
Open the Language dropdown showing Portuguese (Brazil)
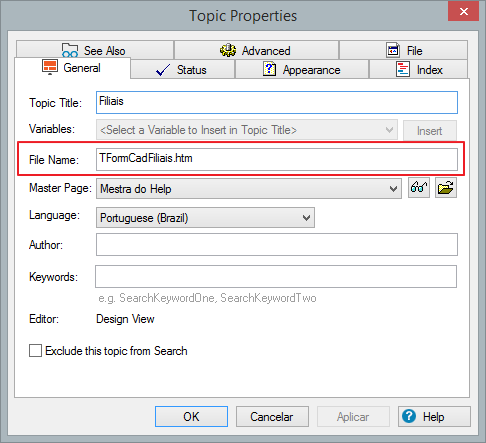(x=205, y=218)
